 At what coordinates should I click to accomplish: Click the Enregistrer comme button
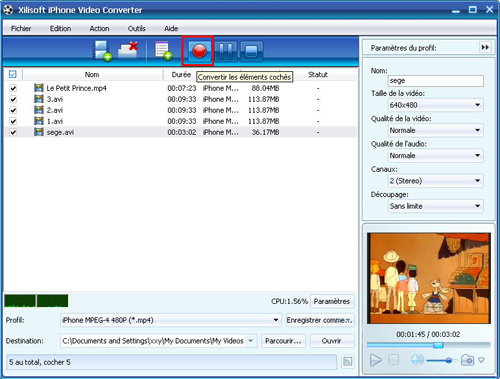click(320, 320)
